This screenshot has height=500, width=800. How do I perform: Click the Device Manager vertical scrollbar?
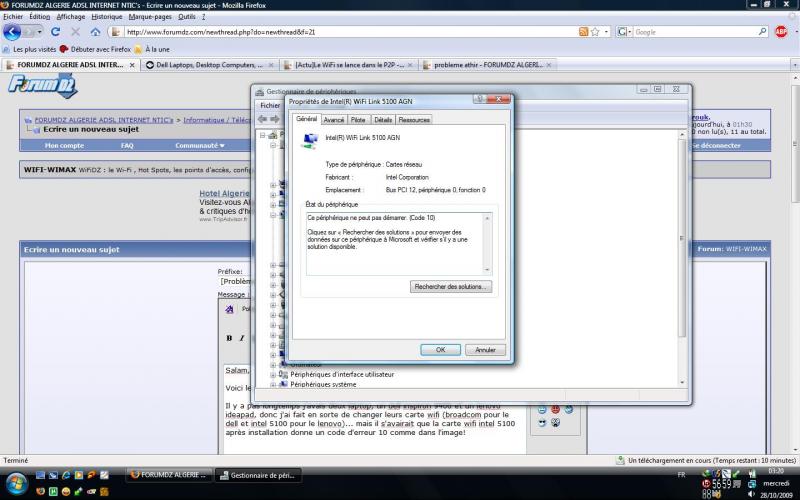pyautogui.click(x=682, y=258)
